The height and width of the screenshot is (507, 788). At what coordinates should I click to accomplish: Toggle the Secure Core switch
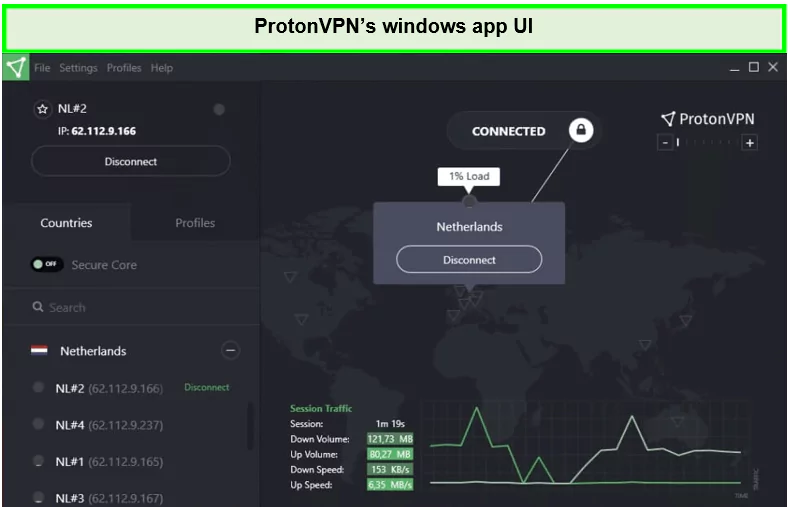[x=47, y=264]
